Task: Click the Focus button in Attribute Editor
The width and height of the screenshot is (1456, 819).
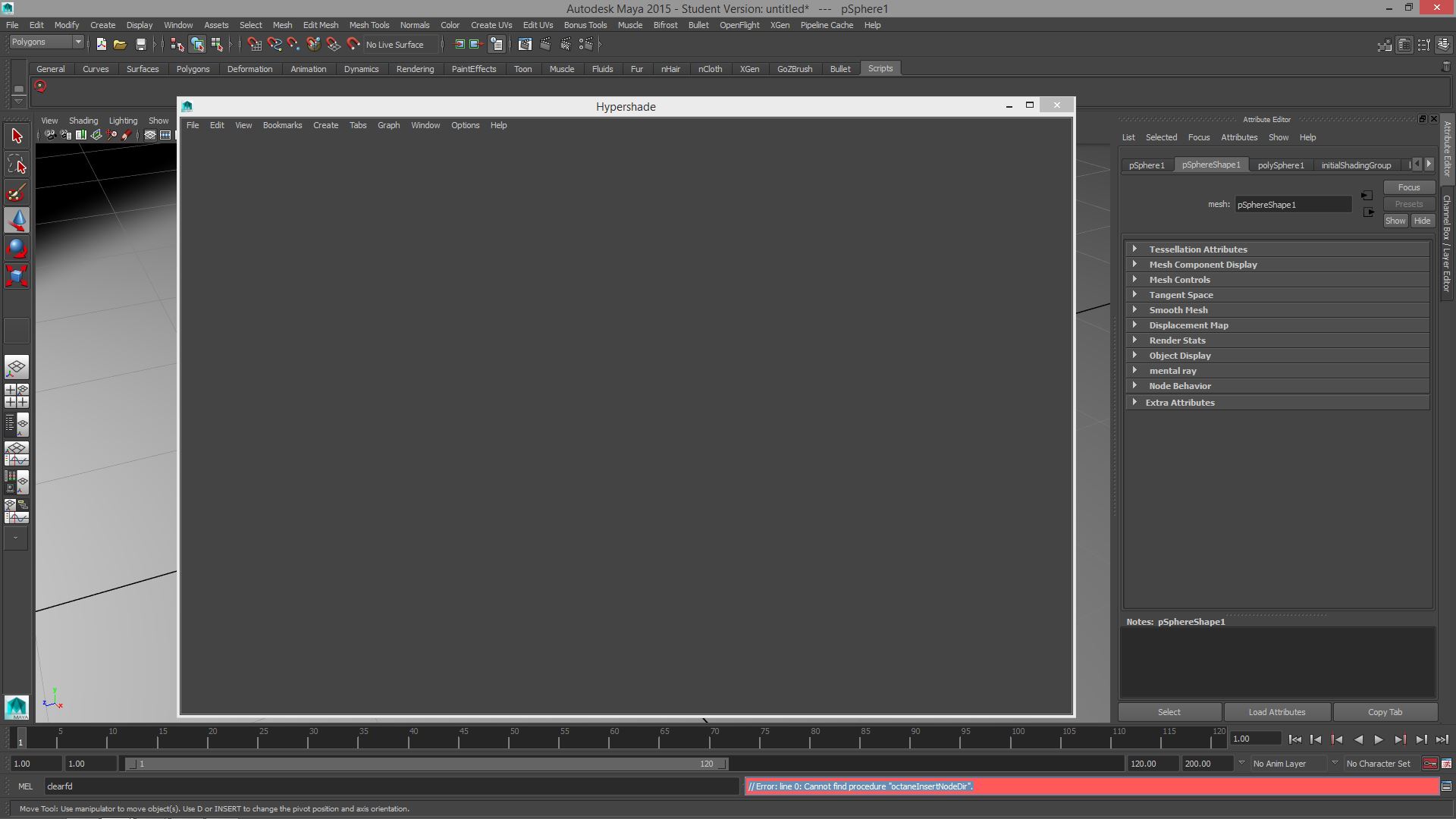Action: (1409, 187)
